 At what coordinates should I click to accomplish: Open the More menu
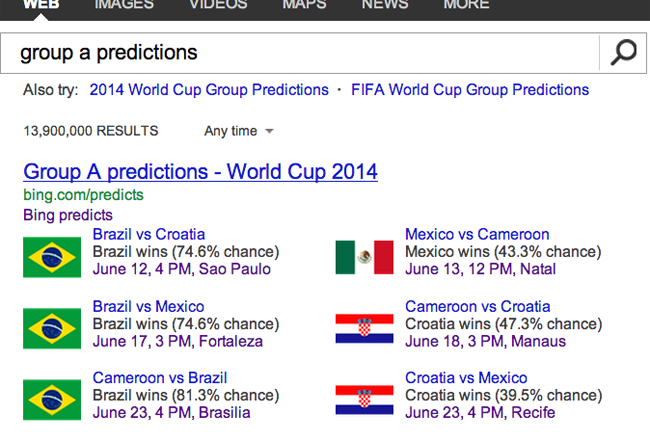click(x=466, y=5)
